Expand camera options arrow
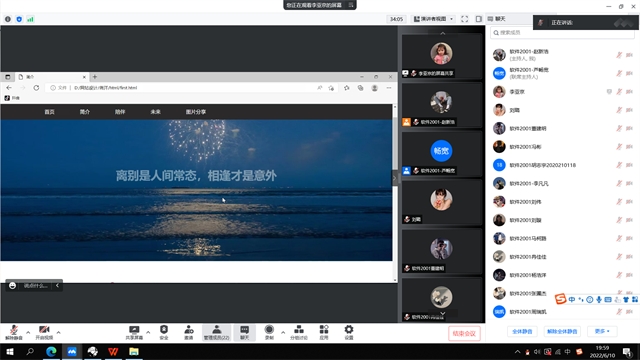Image resolution: width=640 pixels, height=360 pixels. [x=59, y=332]
